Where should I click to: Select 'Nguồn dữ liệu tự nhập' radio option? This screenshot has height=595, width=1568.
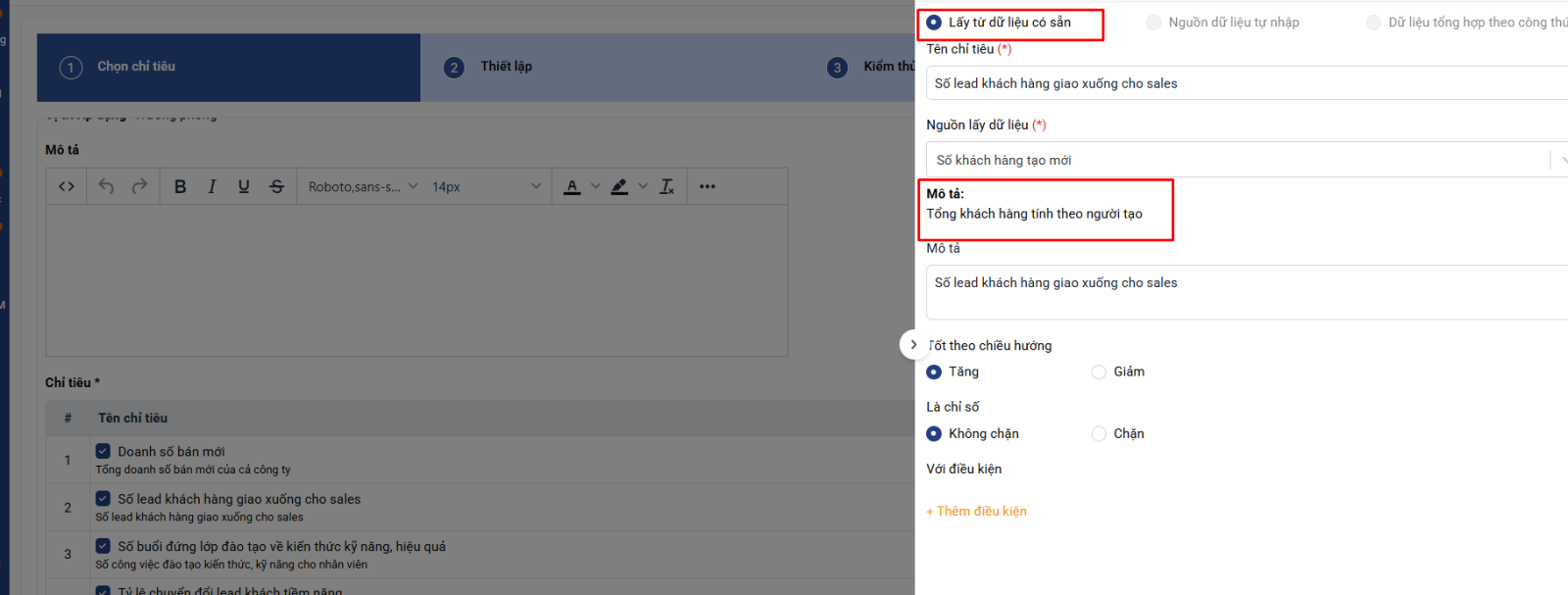click(x=1153, y=22)
